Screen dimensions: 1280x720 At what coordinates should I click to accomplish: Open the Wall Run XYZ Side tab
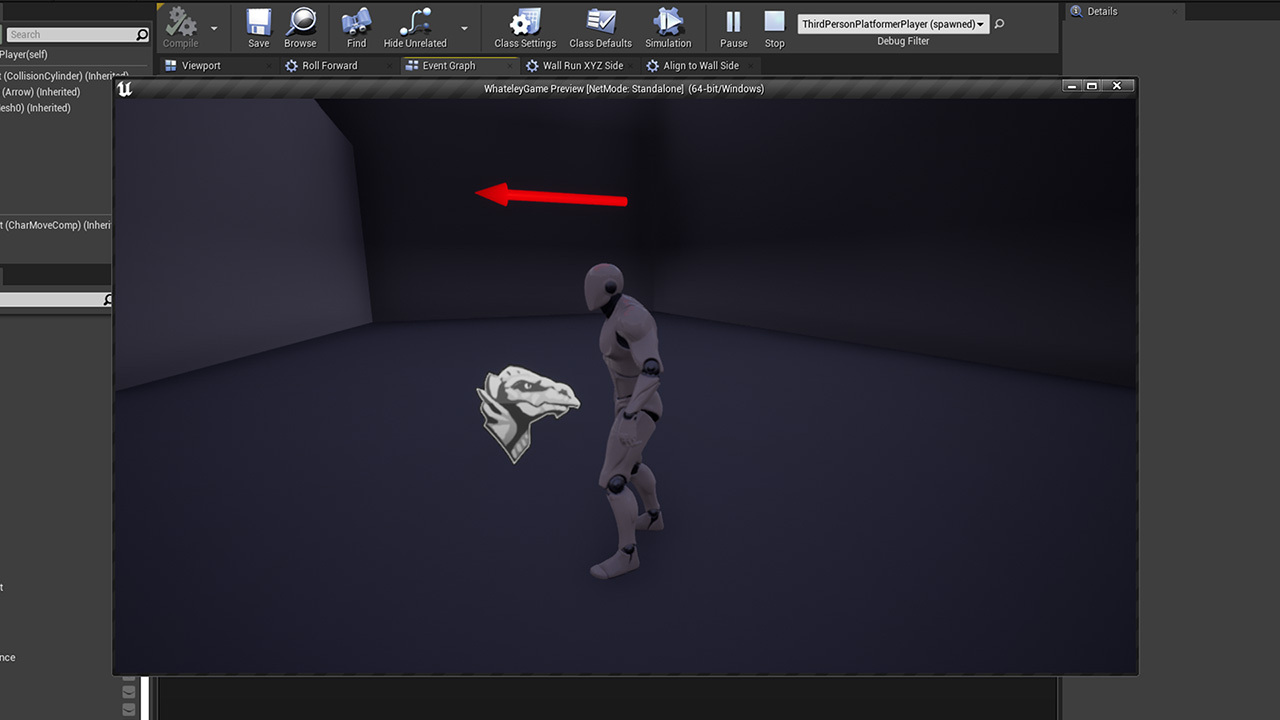pos(582,66)
